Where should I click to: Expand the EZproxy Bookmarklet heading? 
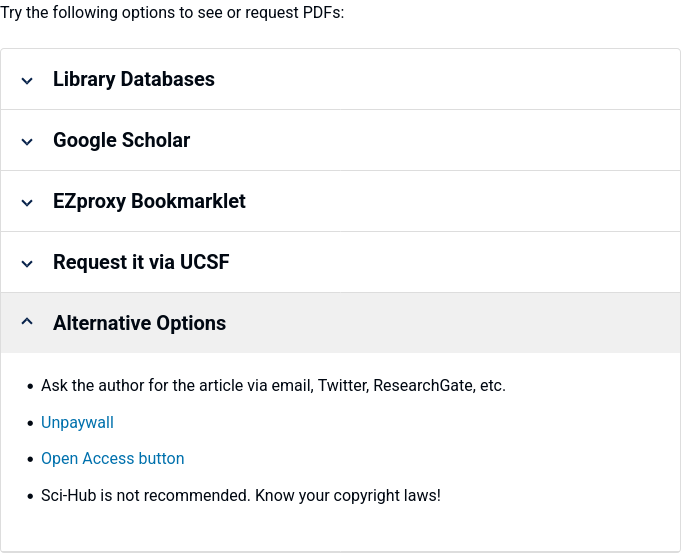click(149, 201)
